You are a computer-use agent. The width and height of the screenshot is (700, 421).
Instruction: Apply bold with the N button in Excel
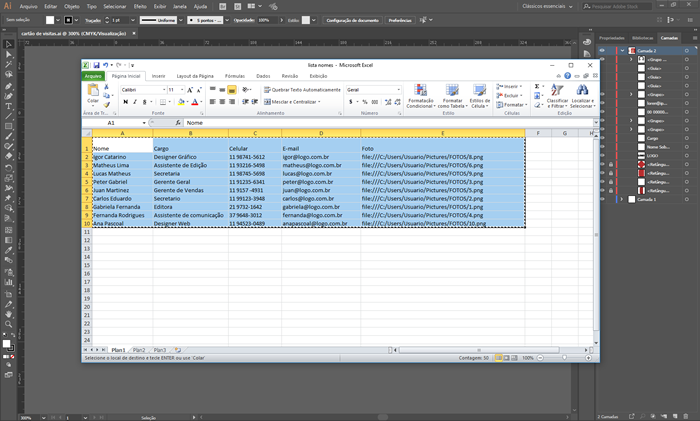click(125, 102)
